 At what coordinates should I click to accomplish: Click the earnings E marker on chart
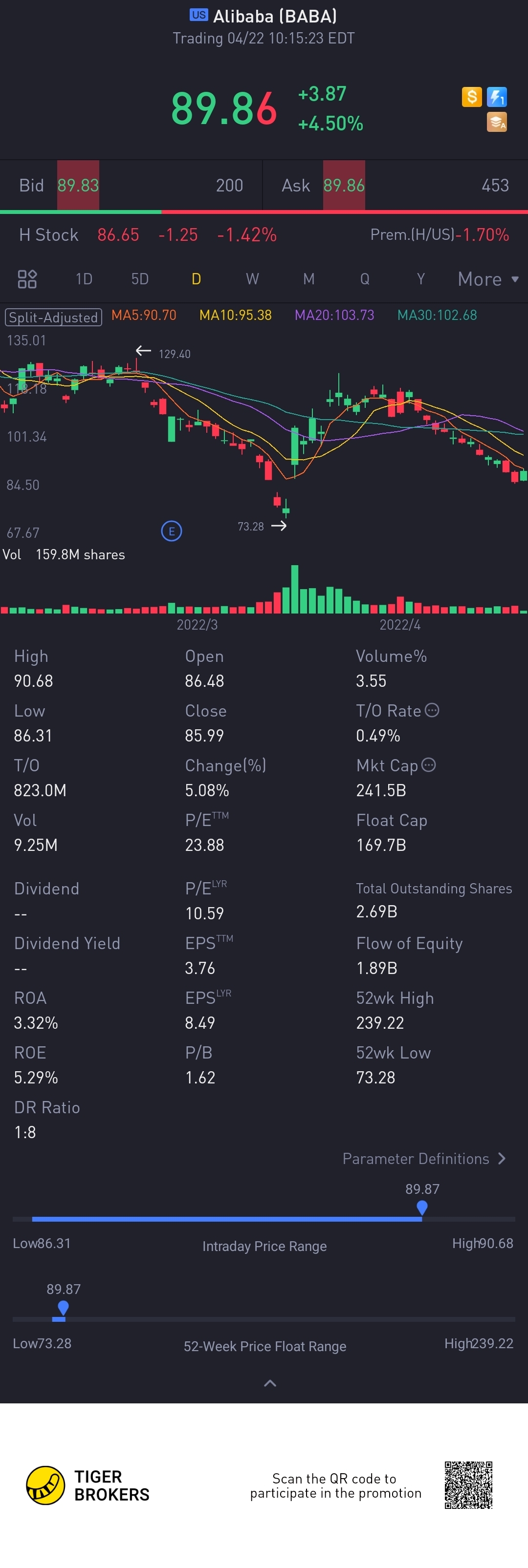point(171,531)
